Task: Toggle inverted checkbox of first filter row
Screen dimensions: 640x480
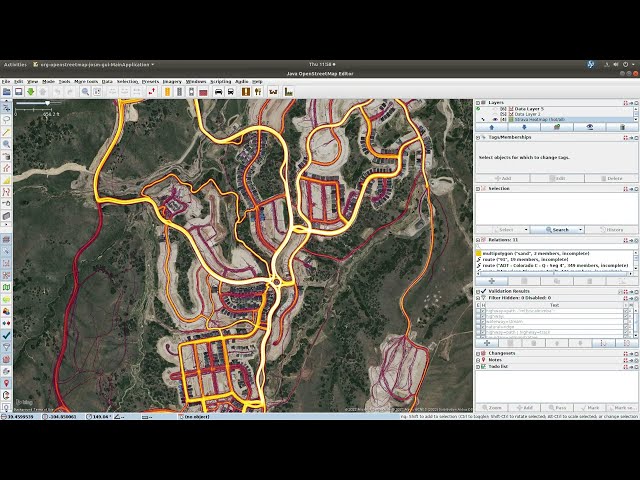Action: point(627,311)
